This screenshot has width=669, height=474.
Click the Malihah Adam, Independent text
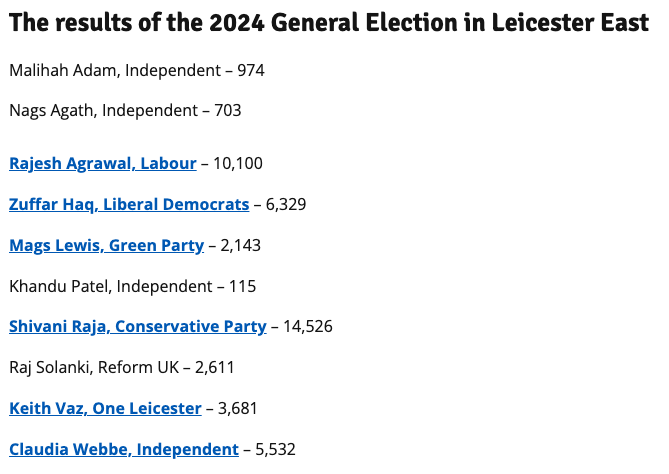pos(113,70)
